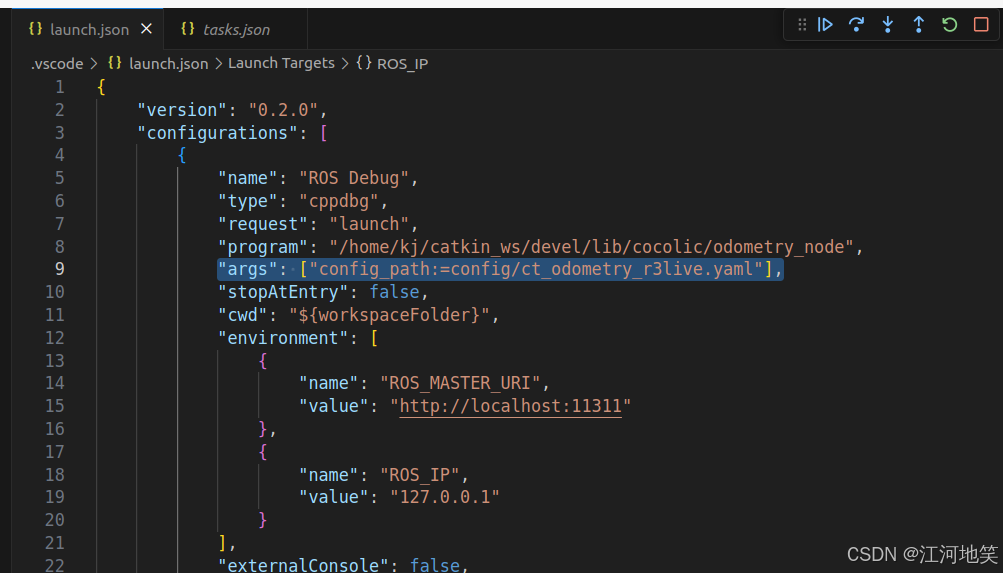Click the "program" key

click(263, 247)
